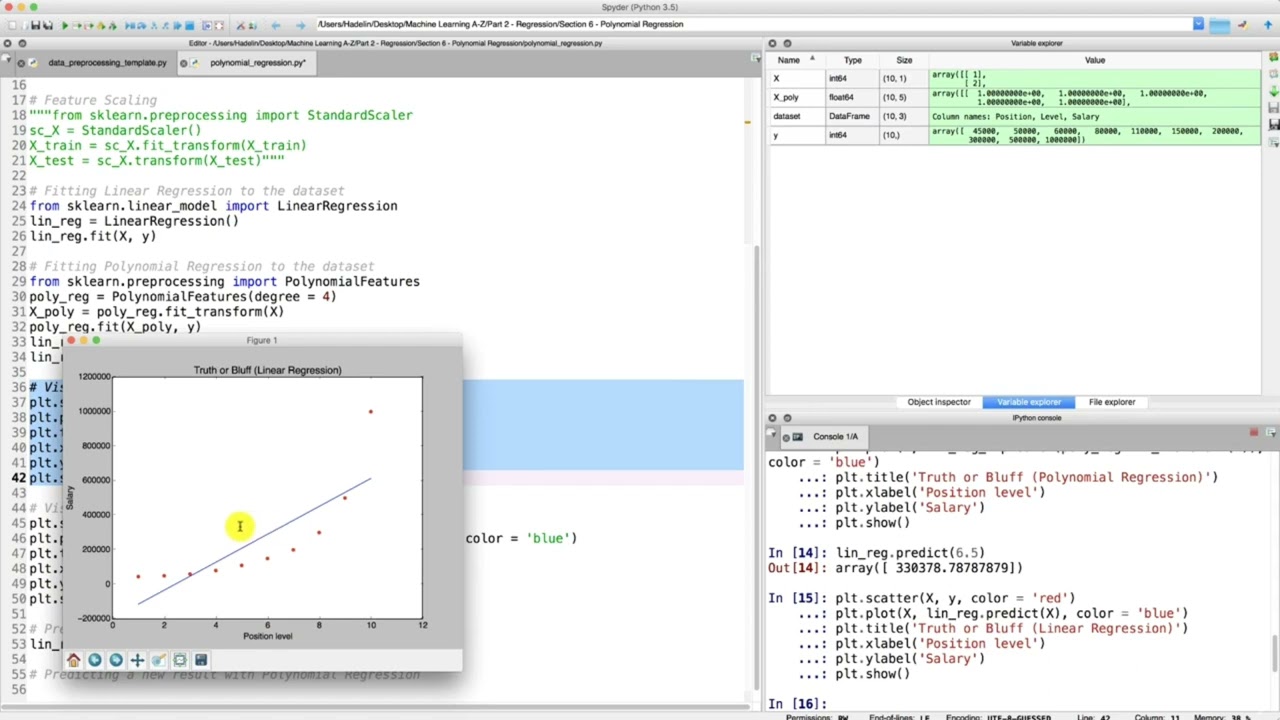Image resolution: width=1280 pixels, height=720 pixels.
Task: Click the Save file icon in toolbar
Action: 35,25
